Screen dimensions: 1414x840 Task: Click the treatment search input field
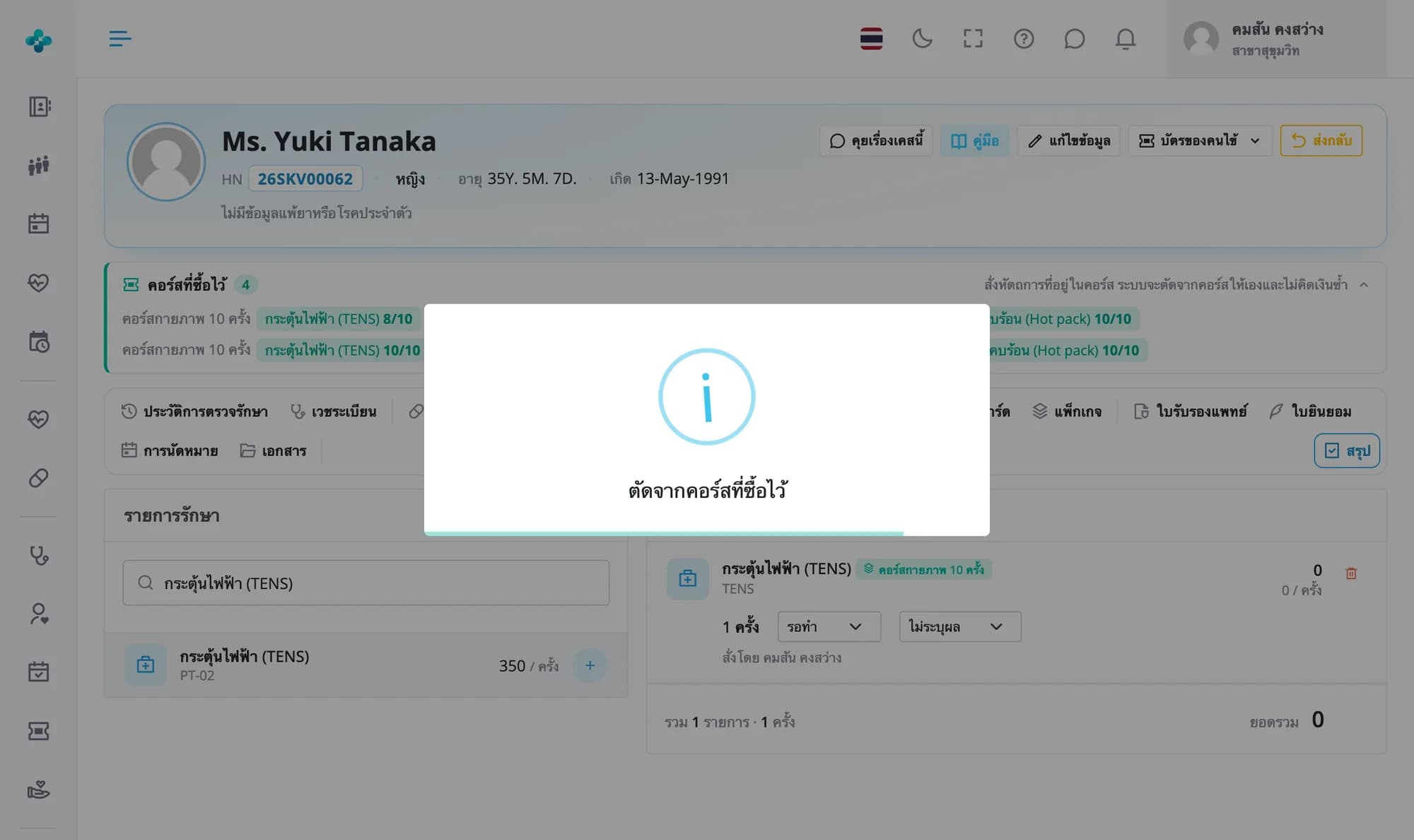point(366,583)
